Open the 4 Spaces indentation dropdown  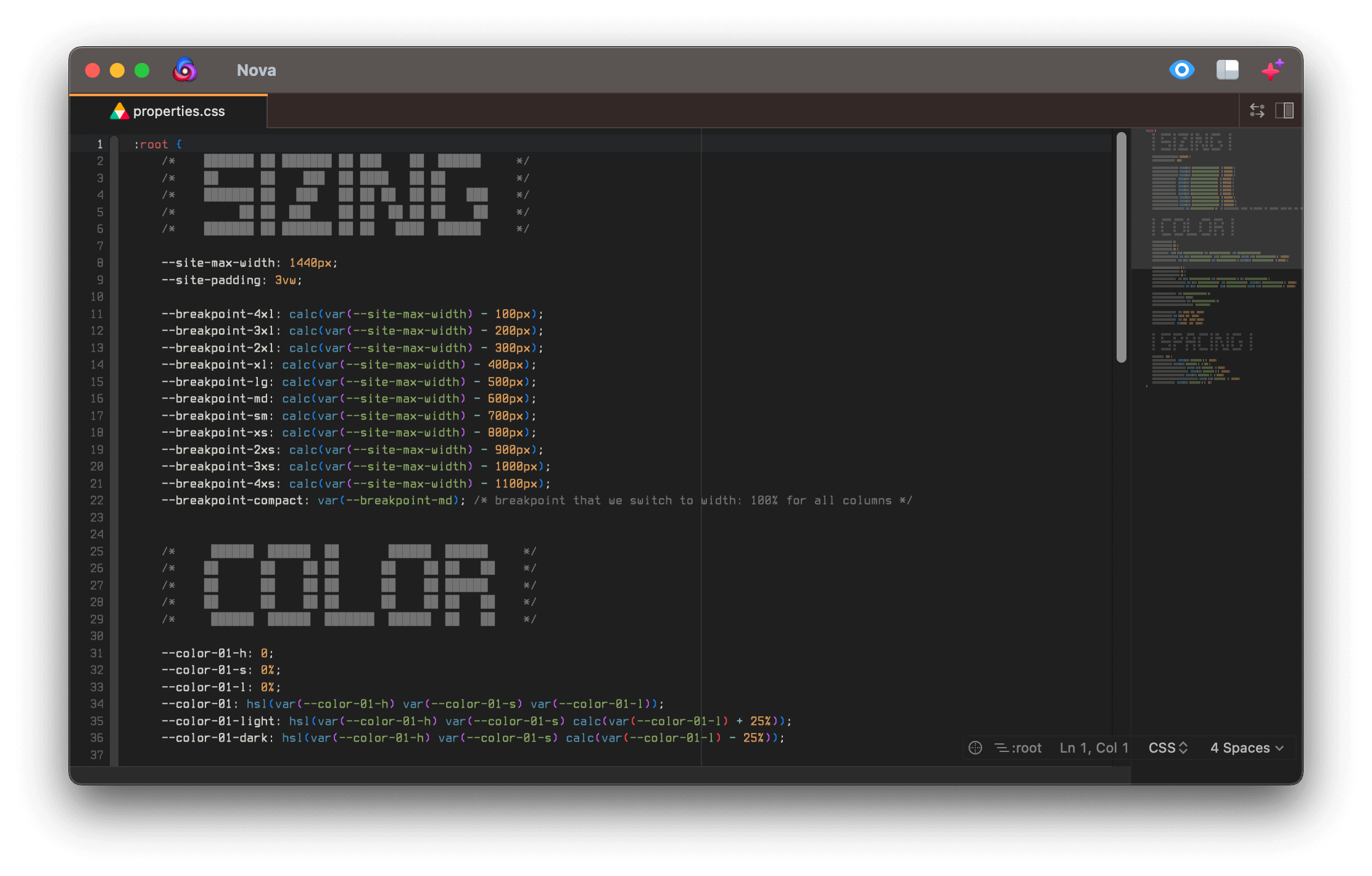click(1246, 748)
